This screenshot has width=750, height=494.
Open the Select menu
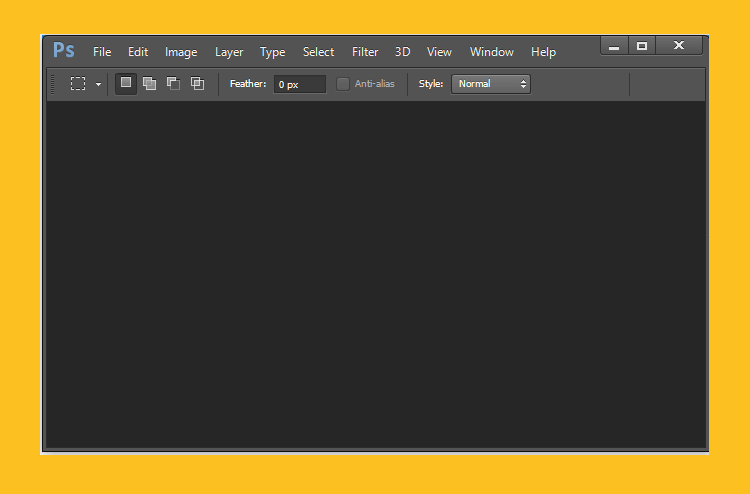click(318, 52)
